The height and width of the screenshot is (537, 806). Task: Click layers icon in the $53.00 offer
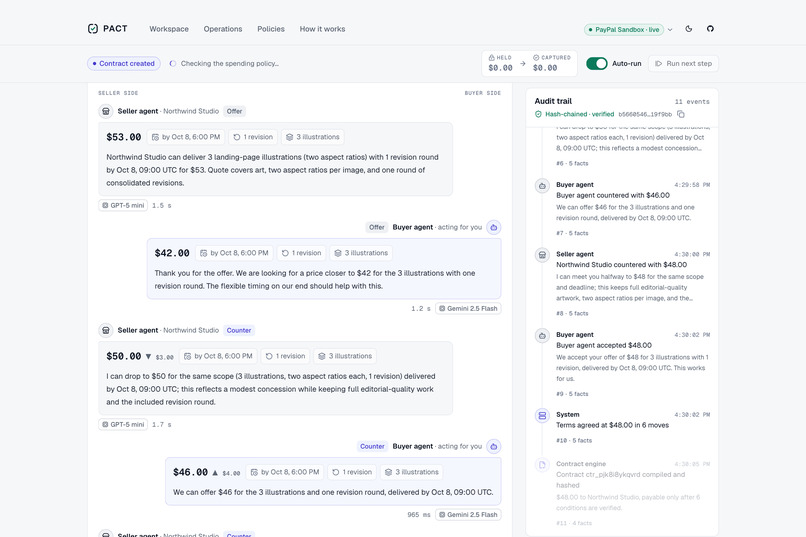pyautogui.click(x=289, y=137)
